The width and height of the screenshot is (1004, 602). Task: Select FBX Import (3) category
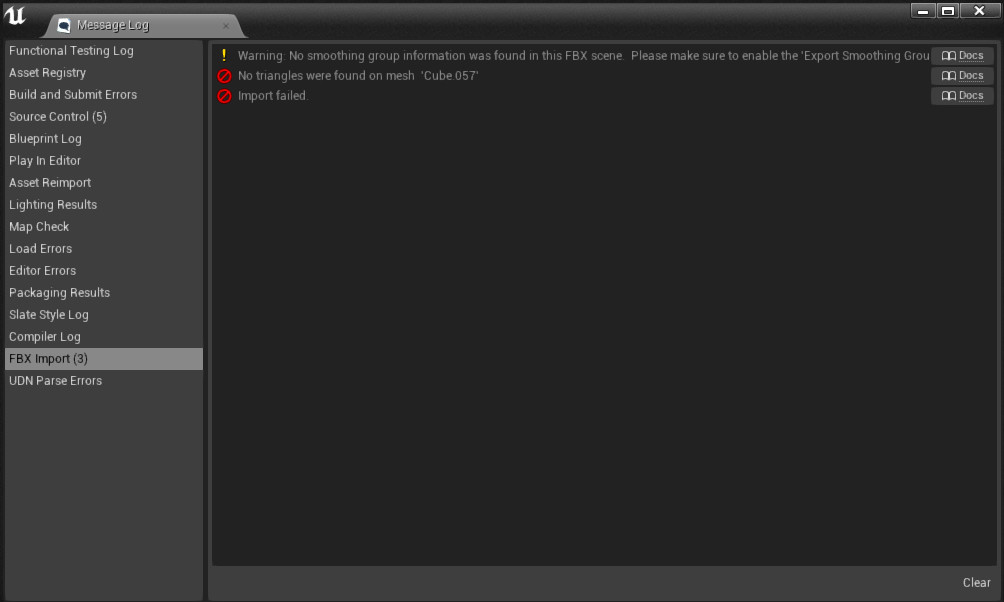(104, 359)
